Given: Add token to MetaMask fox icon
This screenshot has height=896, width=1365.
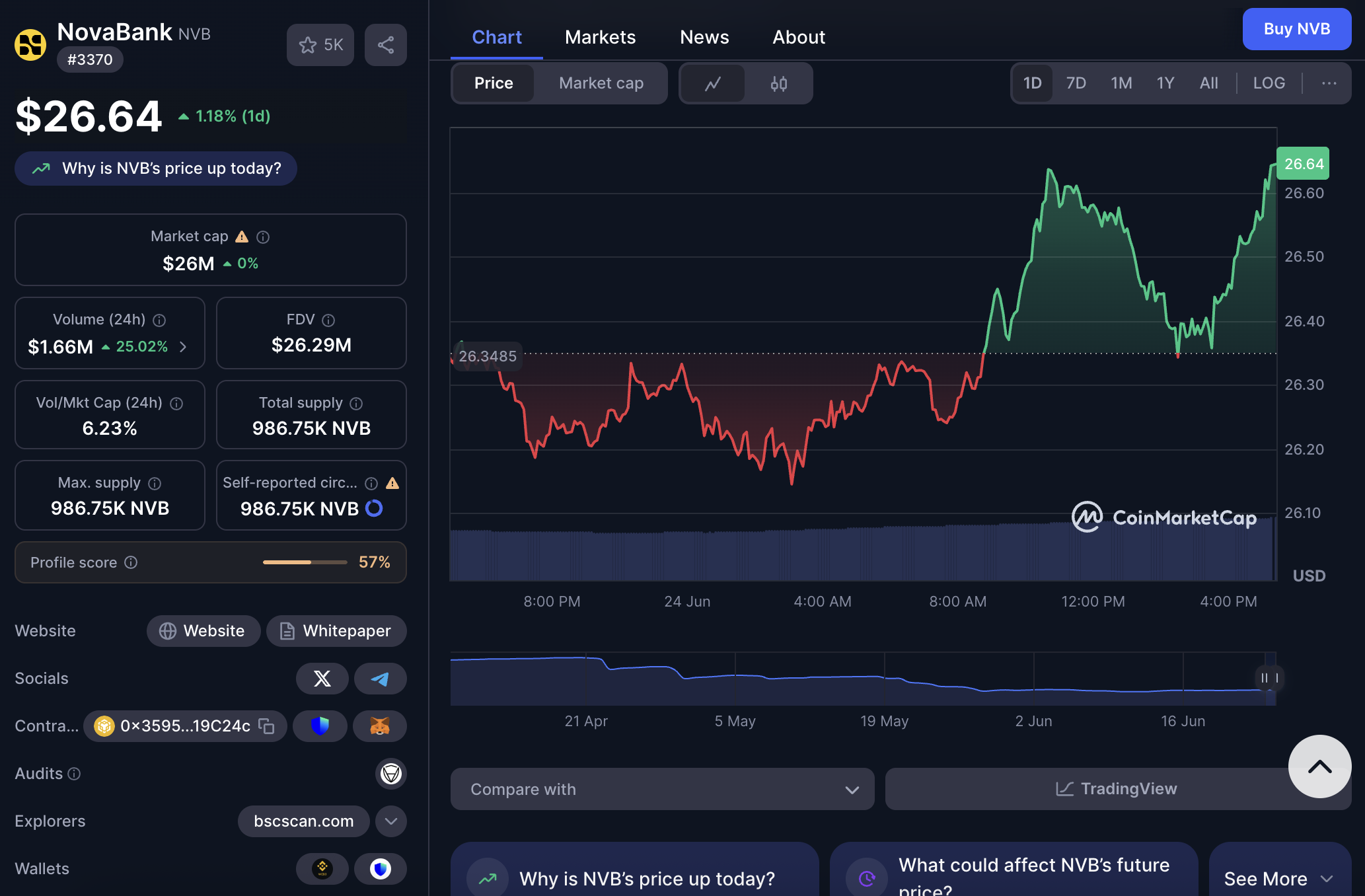Looking at the screenshot, I should tap(380, 726).
